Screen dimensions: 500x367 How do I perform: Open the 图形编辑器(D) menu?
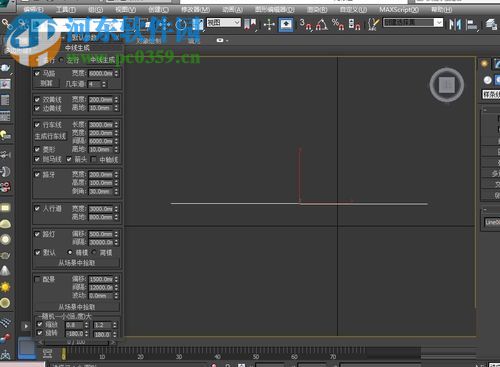(x=275, y=10)
